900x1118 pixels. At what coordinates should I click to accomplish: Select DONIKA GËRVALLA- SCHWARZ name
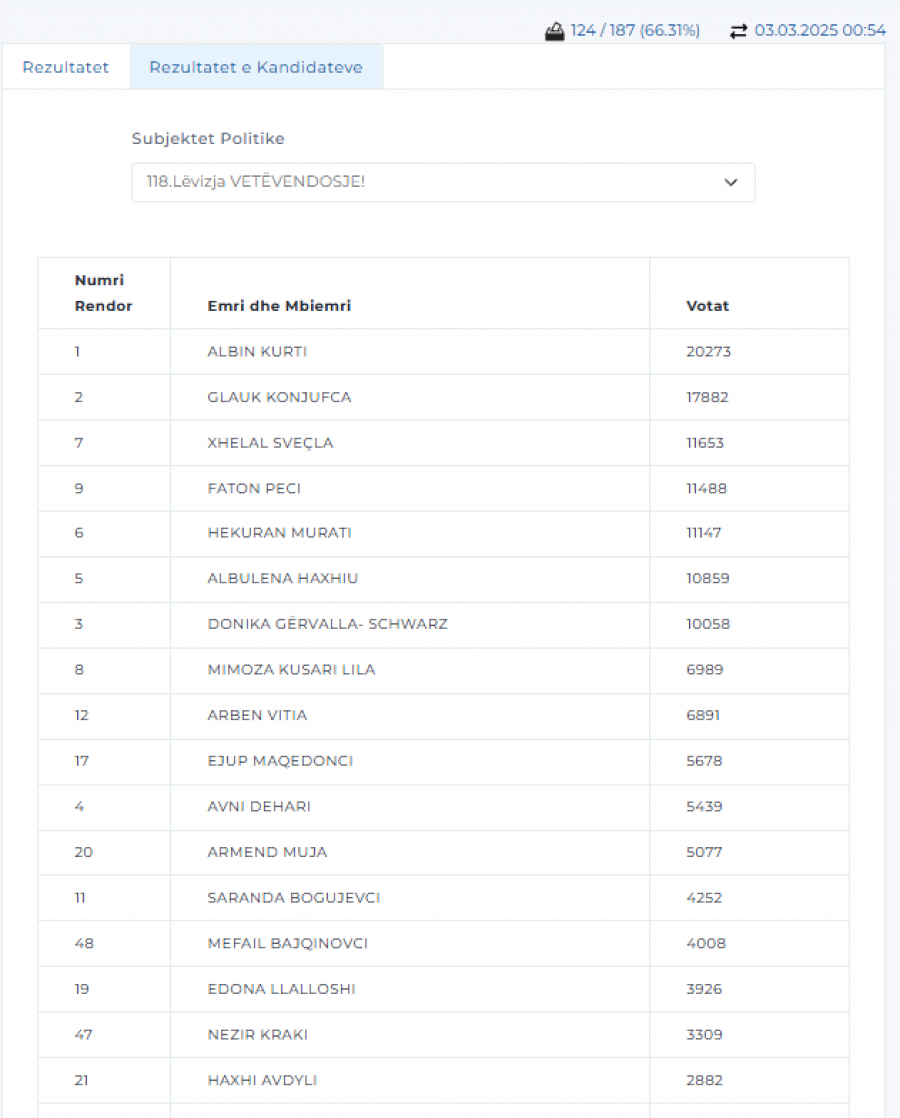point(327,624)
